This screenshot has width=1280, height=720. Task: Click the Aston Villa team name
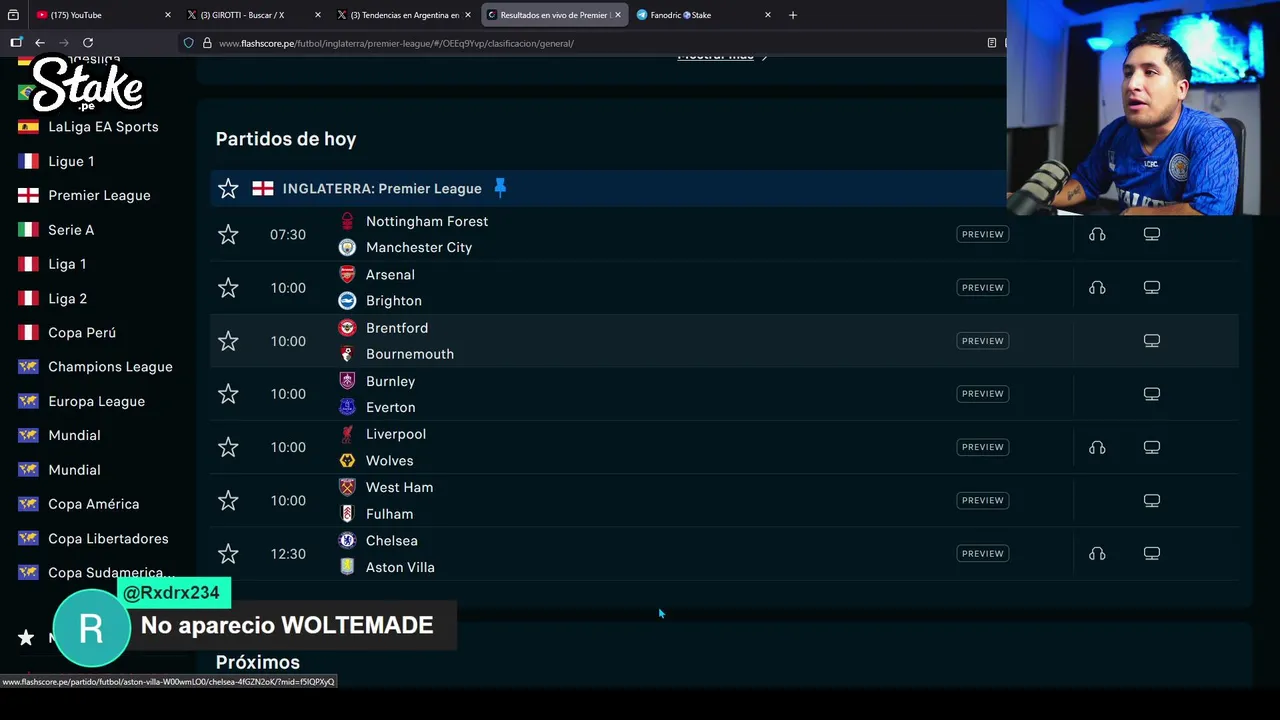point(400,567)
